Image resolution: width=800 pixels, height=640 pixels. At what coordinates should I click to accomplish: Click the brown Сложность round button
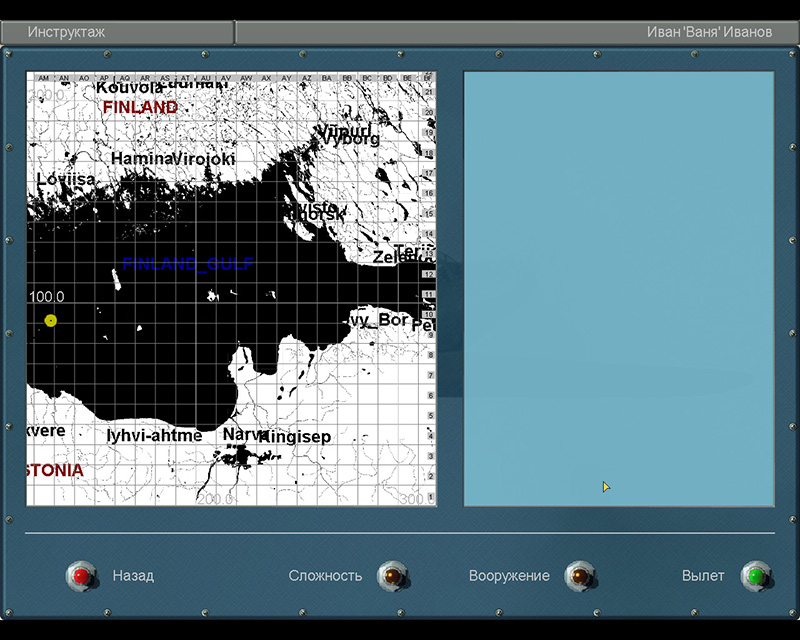point(392,576)
